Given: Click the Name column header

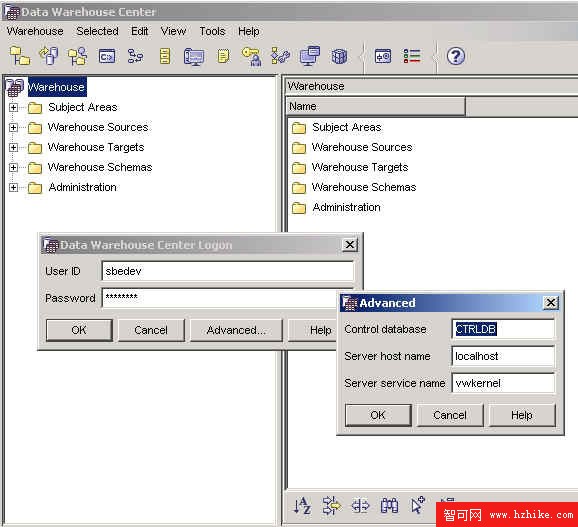Looking at the screenshot, I should point(376,107).
